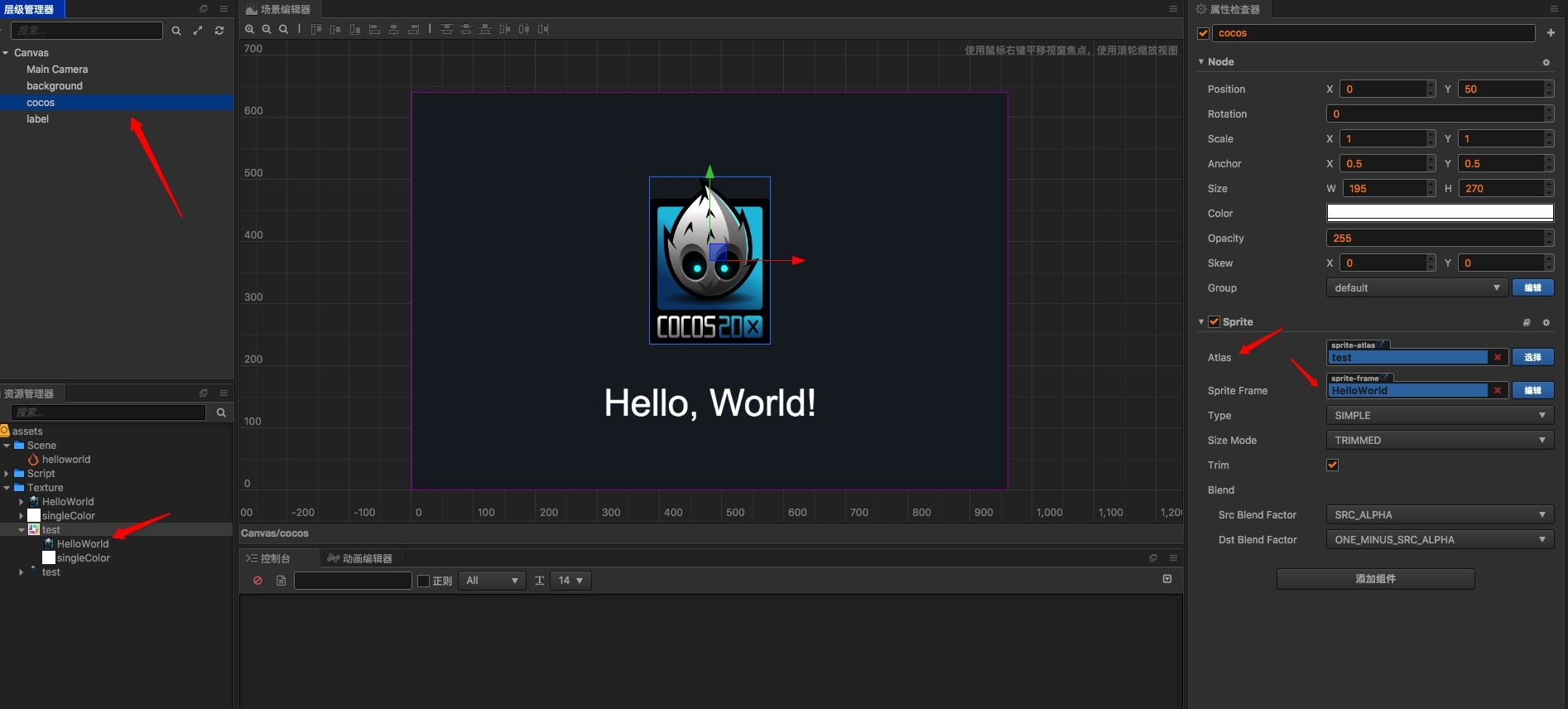Collapse the Sprite component section
Viewport: 1568px width, 709px height.
click(x=1201, y=322)
